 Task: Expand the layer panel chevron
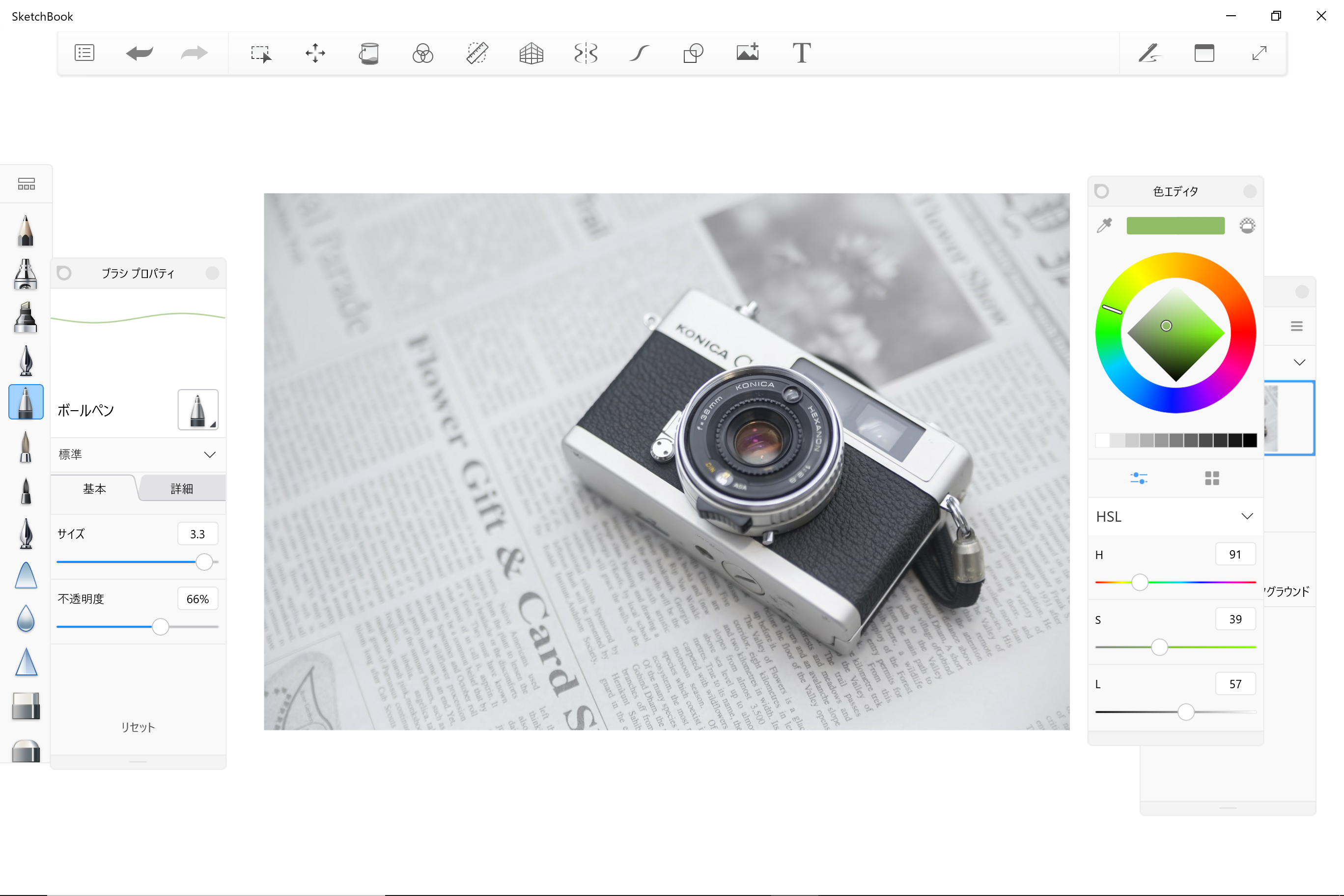[x=1299, y=363]
